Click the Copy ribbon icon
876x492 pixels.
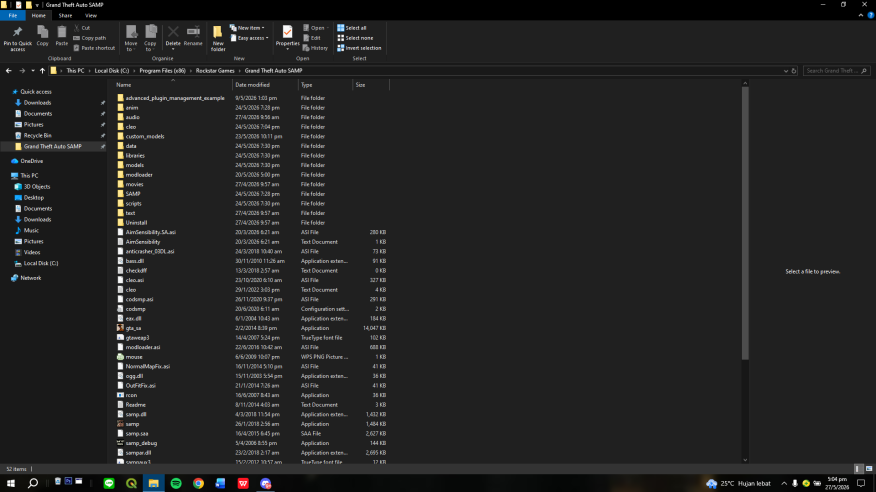point(42,36)
